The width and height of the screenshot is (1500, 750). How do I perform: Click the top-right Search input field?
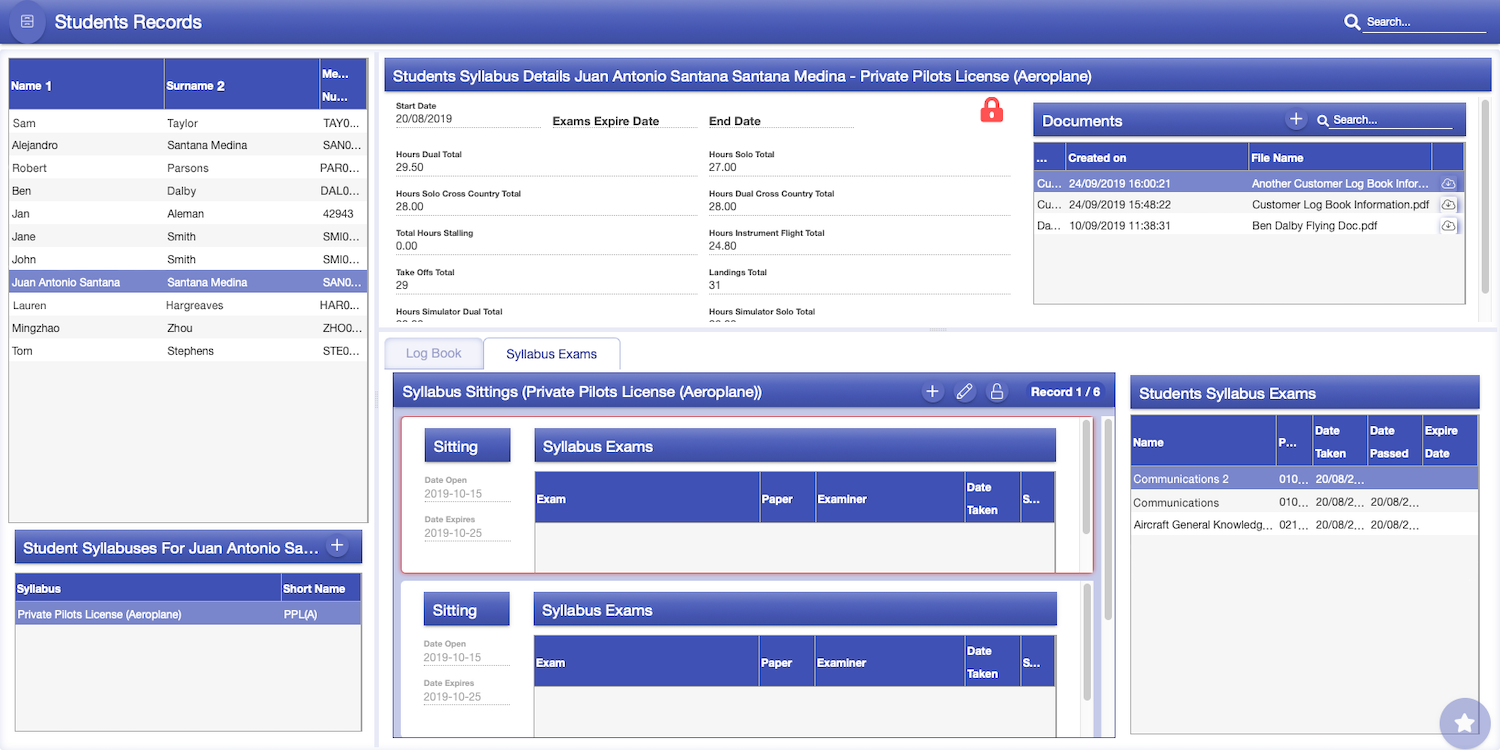pos(1423,21)
